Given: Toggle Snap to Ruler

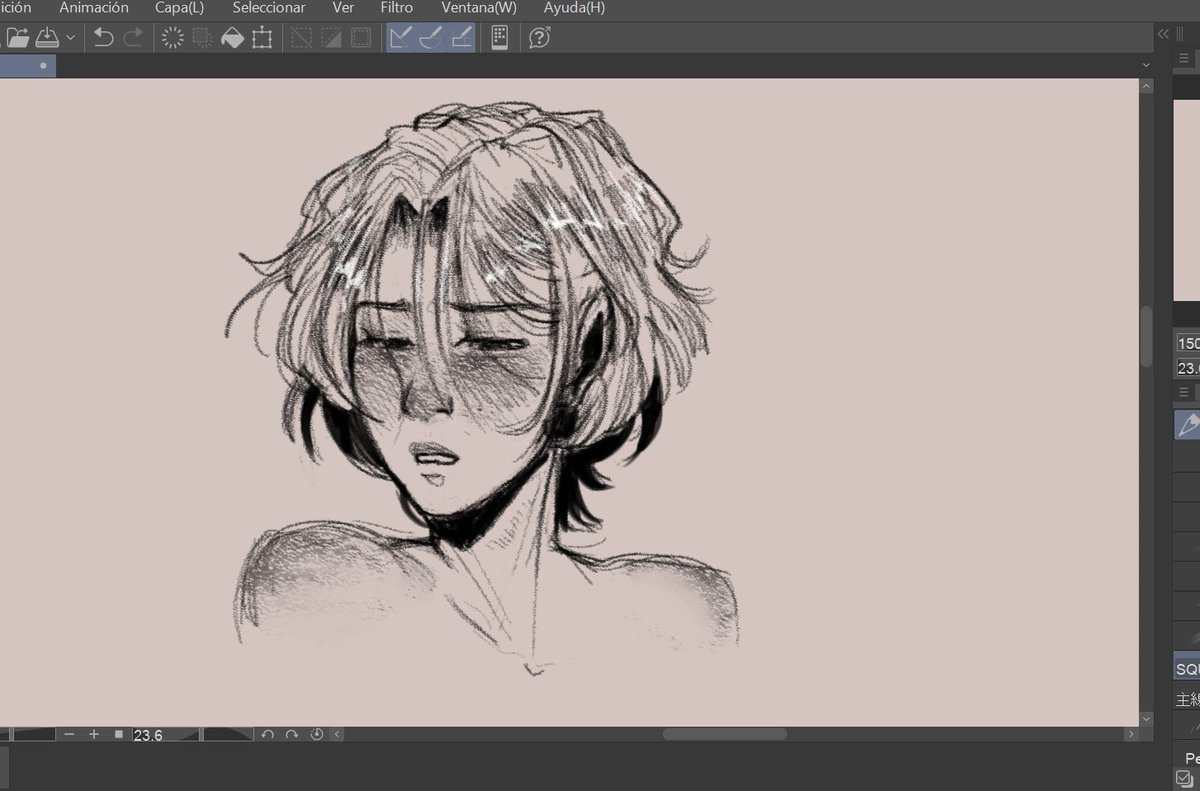Looking at the screenshot, I should [x=402, y=38].
